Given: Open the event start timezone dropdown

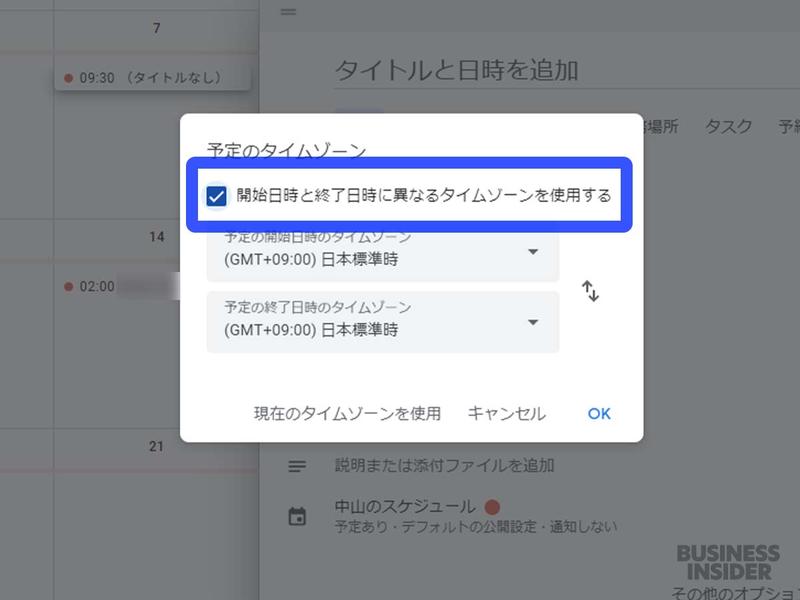Looking at the screenshot, I should [383, 253].
